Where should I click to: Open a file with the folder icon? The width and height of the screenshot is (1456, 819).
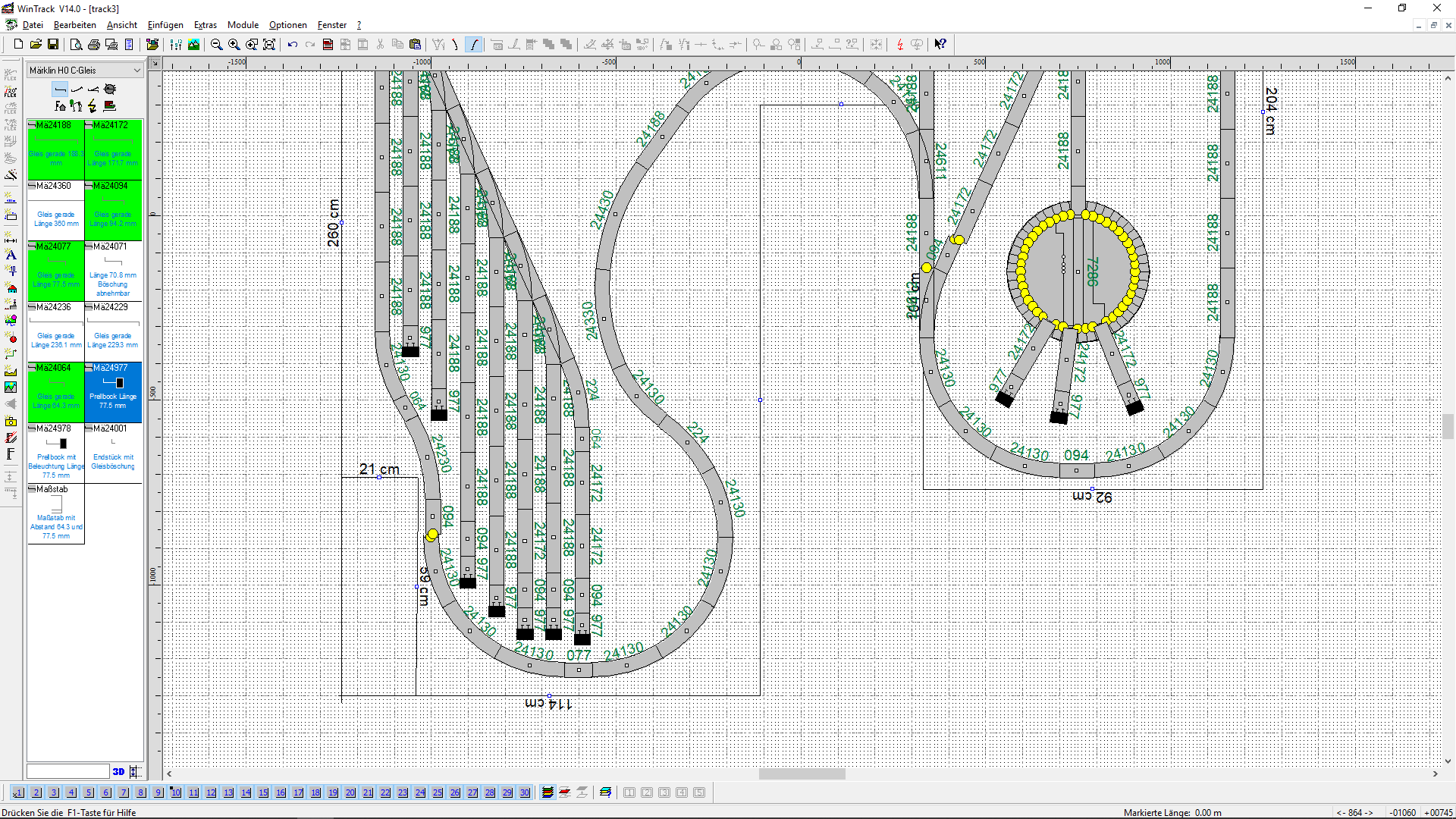click(x=36, y=45)
